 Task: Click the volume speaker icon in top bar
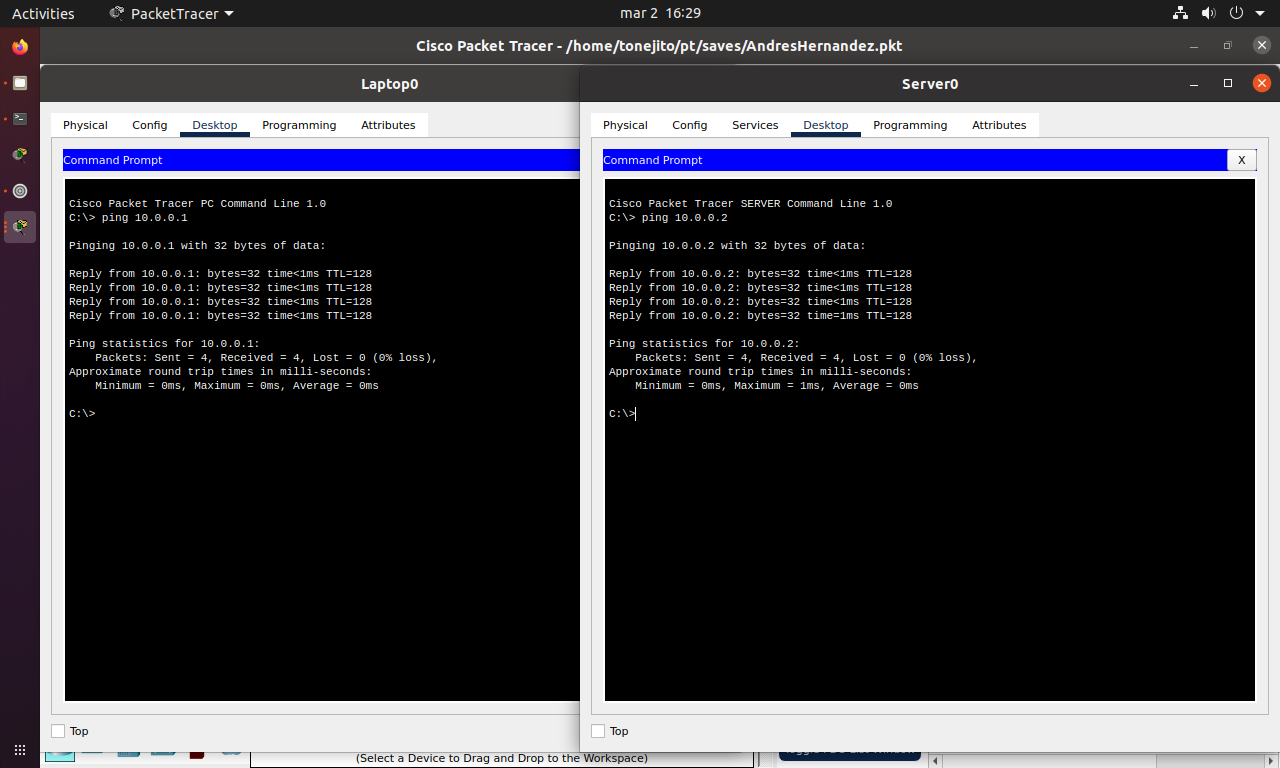[1208, 14]
